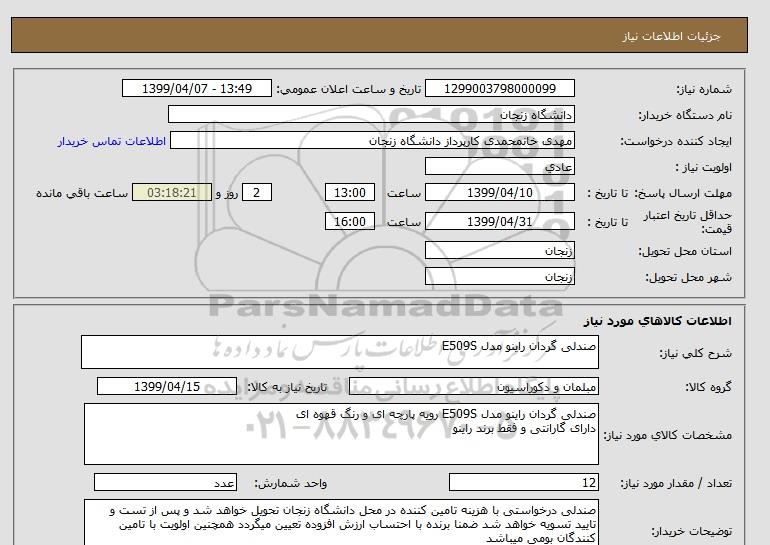Image resolution: width=770 pixels, height=545 pixels.
Task: Click item specifications text area
Action: 341,435
